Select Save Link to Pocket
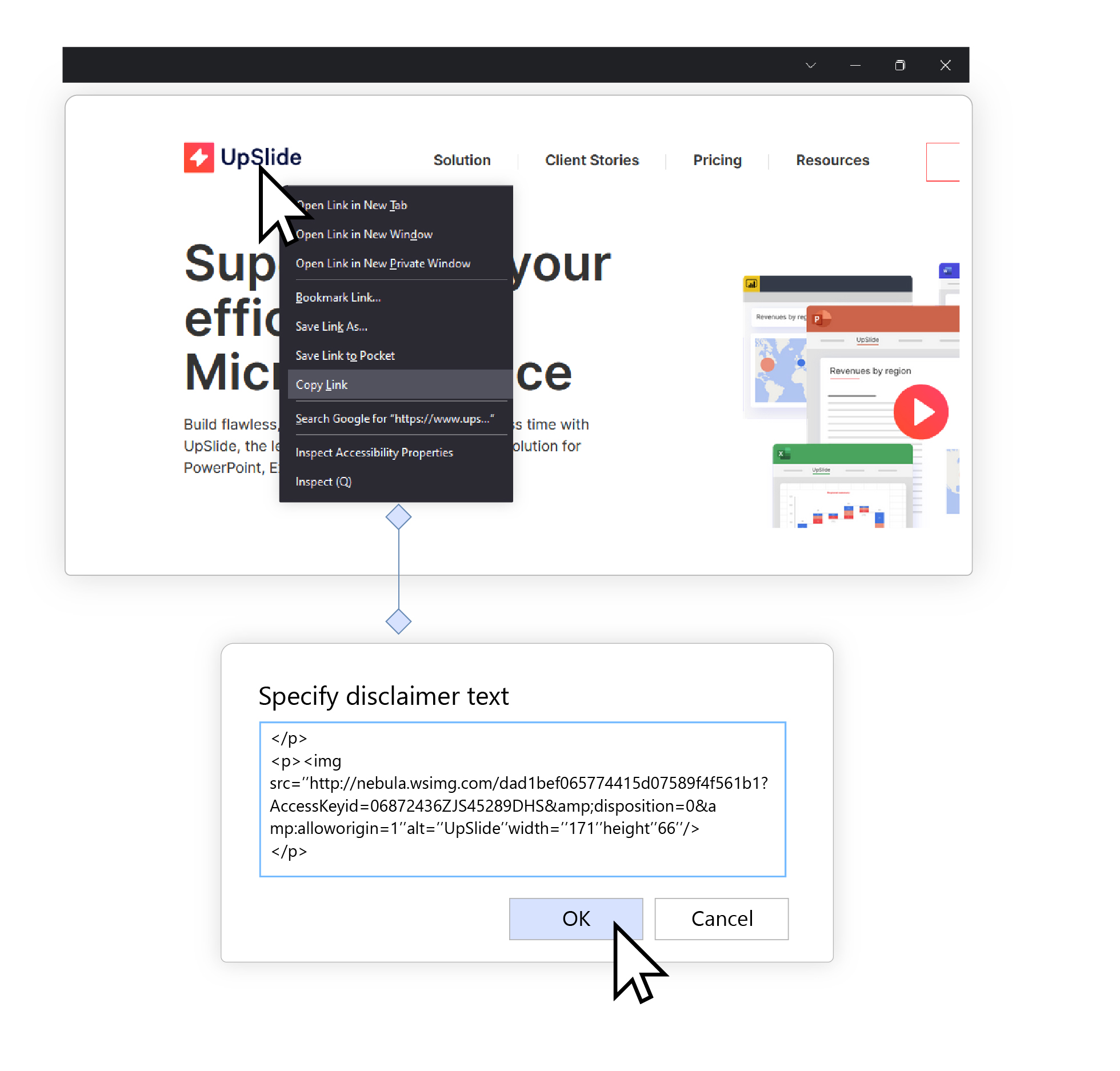 coord(345,355)
